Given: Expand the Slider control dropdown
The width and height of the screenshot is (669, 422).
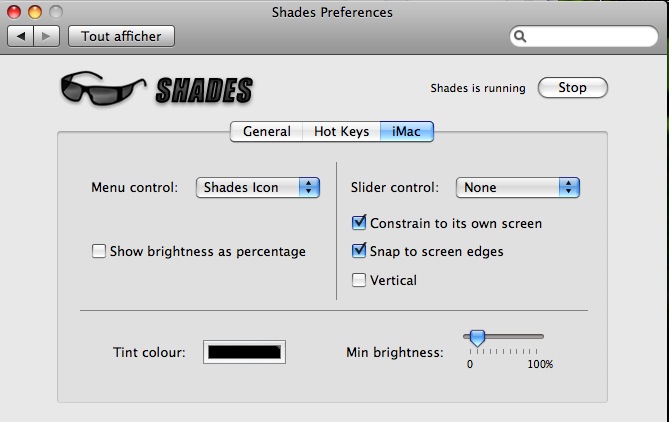Looking at the screenshot, I should (517, 187).
